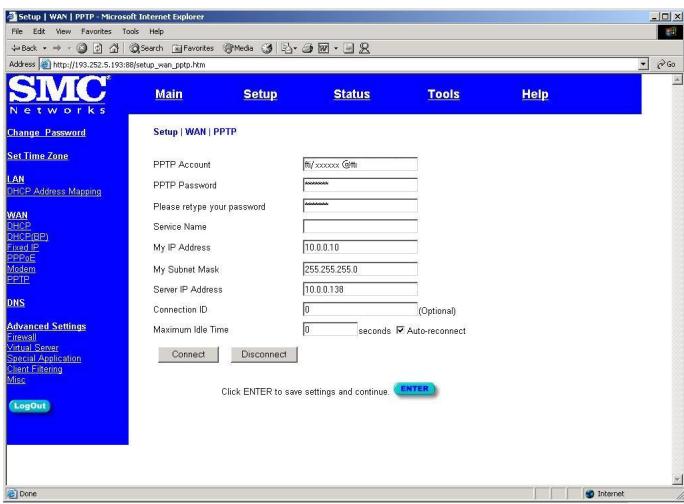Open the Client Filtering link

[34, 369]
